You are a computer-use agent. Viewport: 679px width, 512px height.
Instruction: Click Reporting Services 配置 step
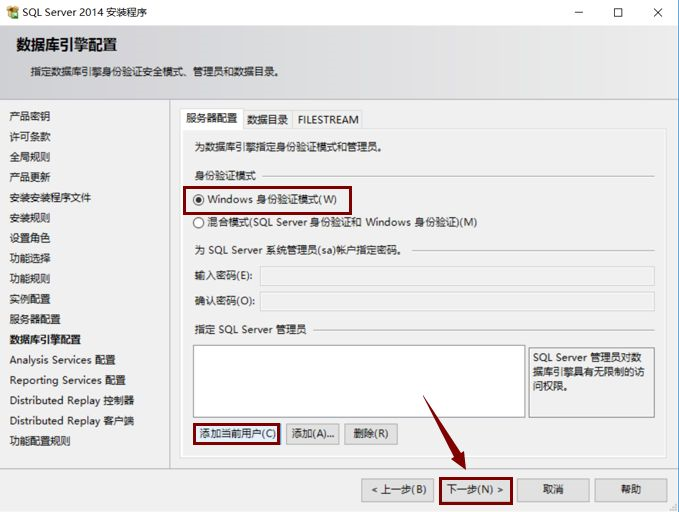point(68,380)
